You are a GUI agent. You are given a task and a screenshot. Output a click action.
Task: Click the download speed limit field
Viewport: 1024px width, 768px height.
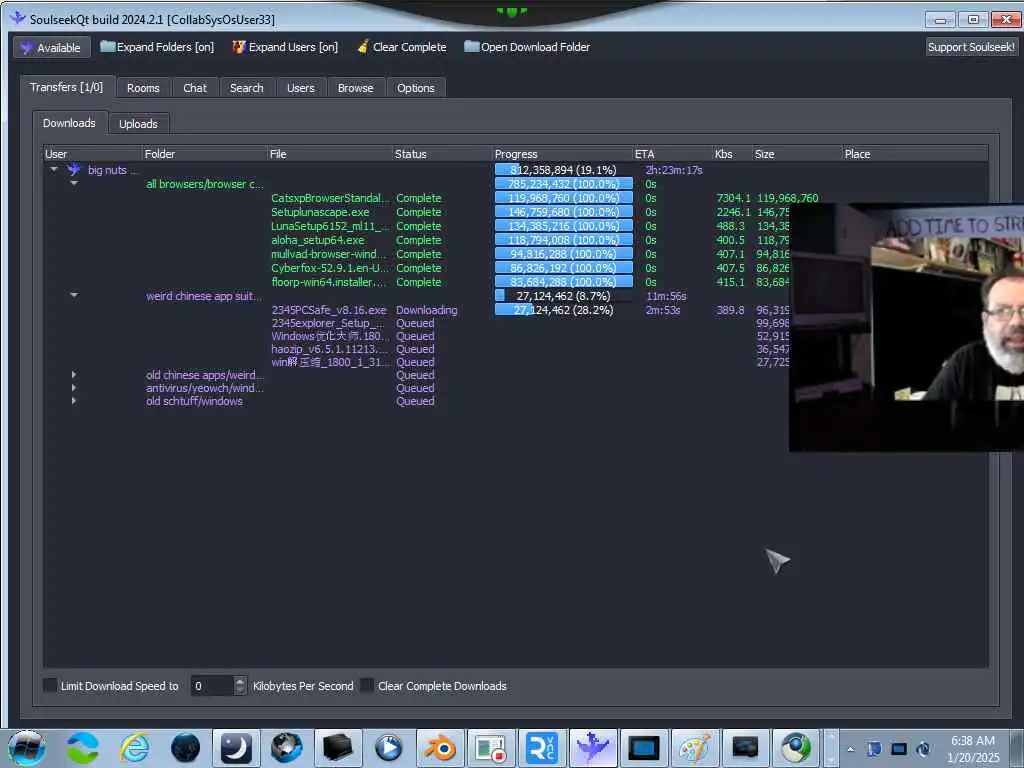point(212,686)
